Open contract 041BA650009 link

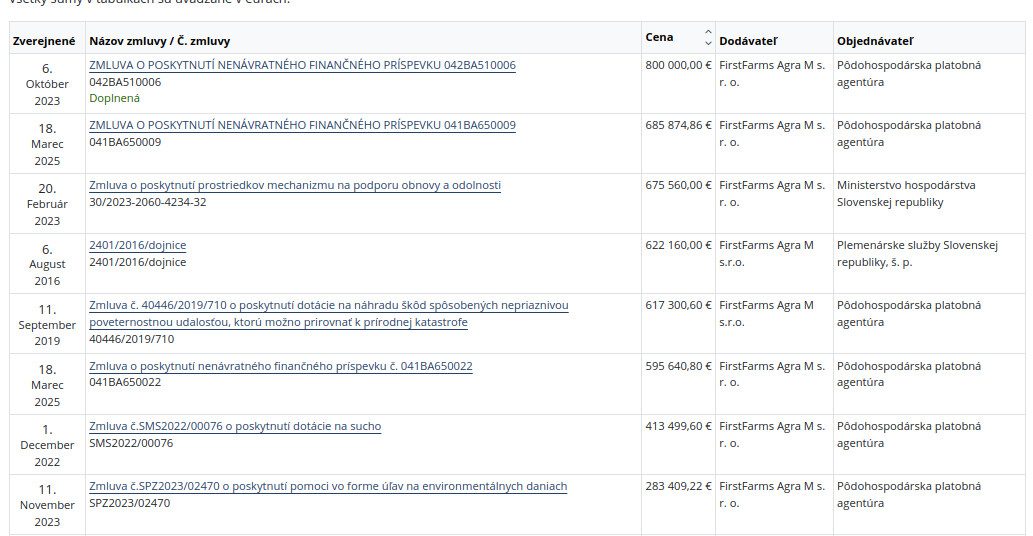(x=302, y=125)
